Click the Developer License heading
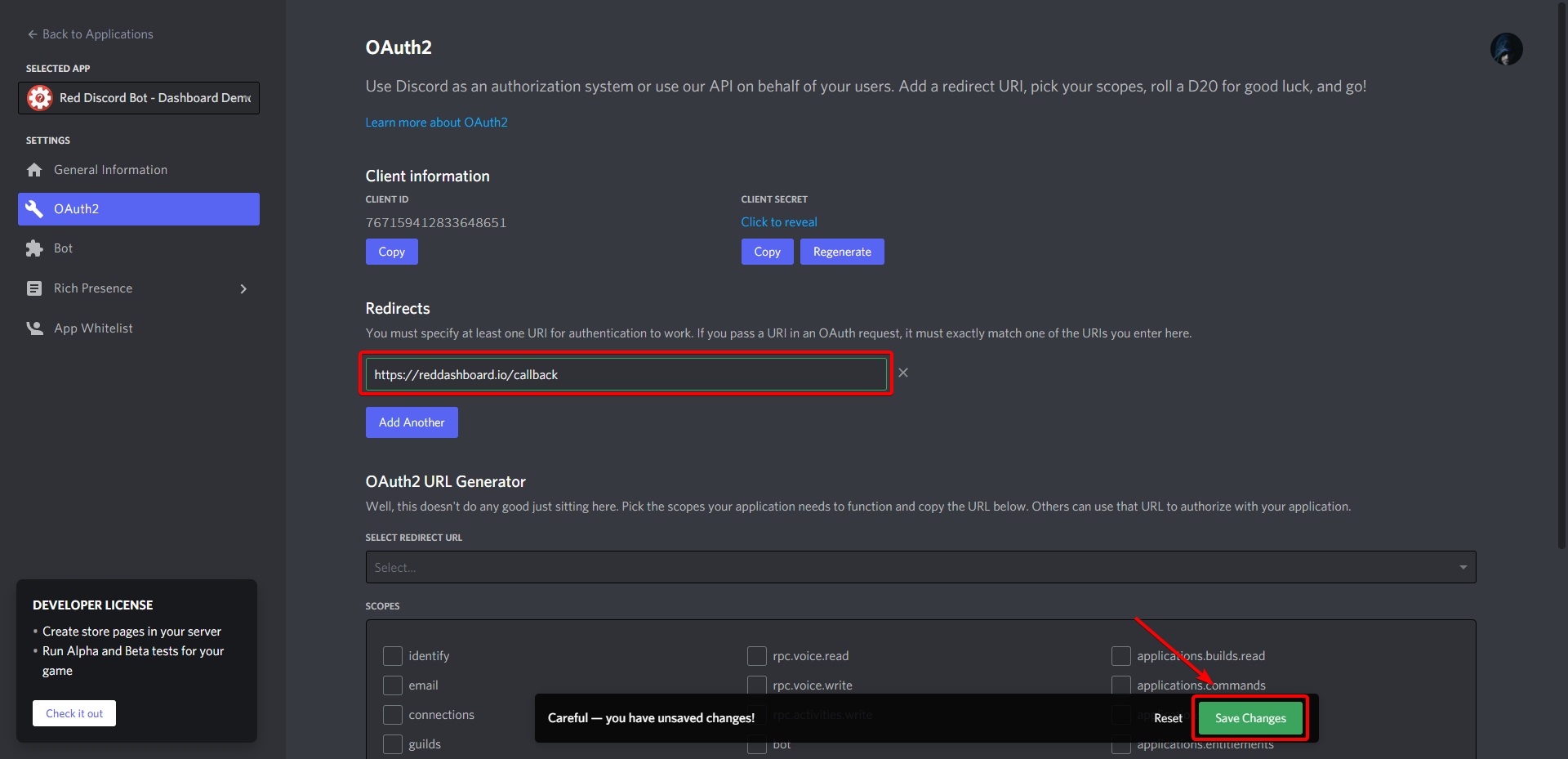 93,605
